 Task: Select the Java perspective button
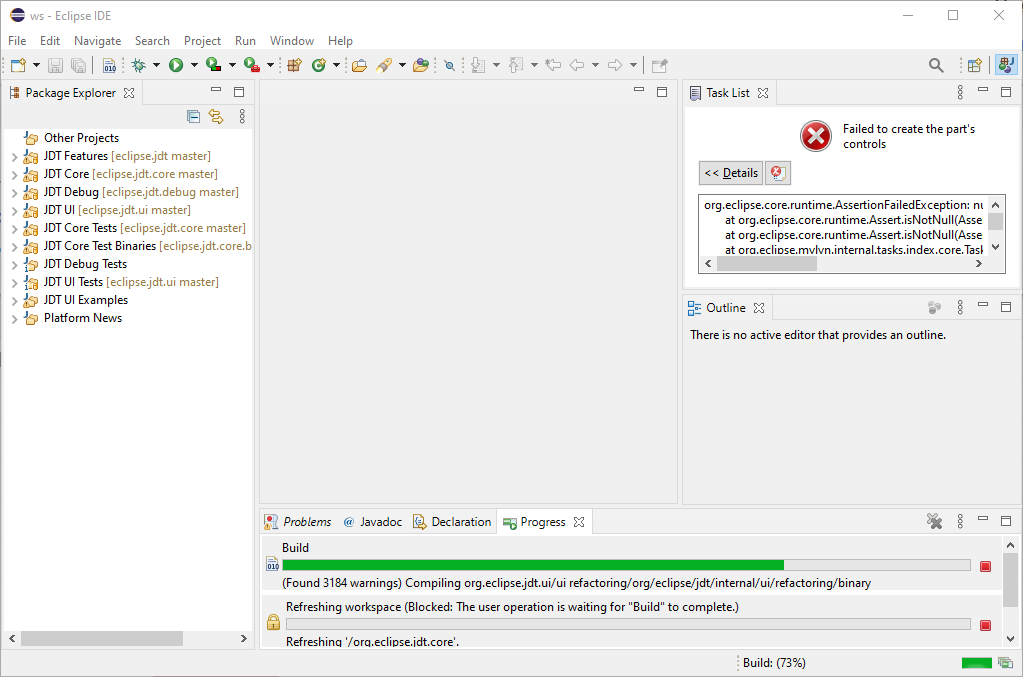(x=1006, y=65)
